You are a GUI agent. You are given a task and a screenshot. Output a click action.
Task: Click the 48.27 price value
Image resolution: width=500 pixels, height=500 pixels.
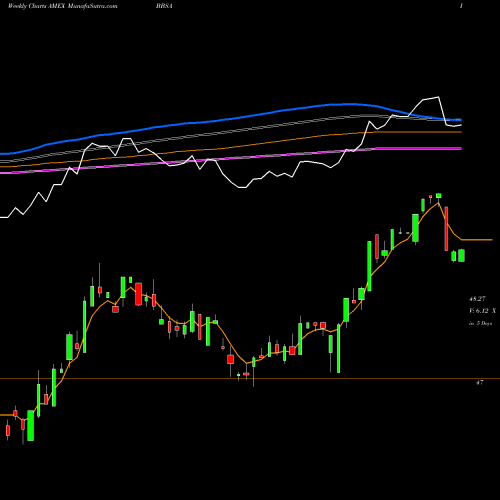point(477,299)
